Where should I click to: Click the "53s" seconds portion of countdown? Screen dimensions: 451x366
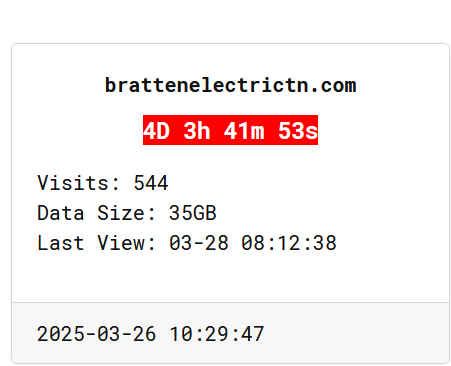point(298,131)
